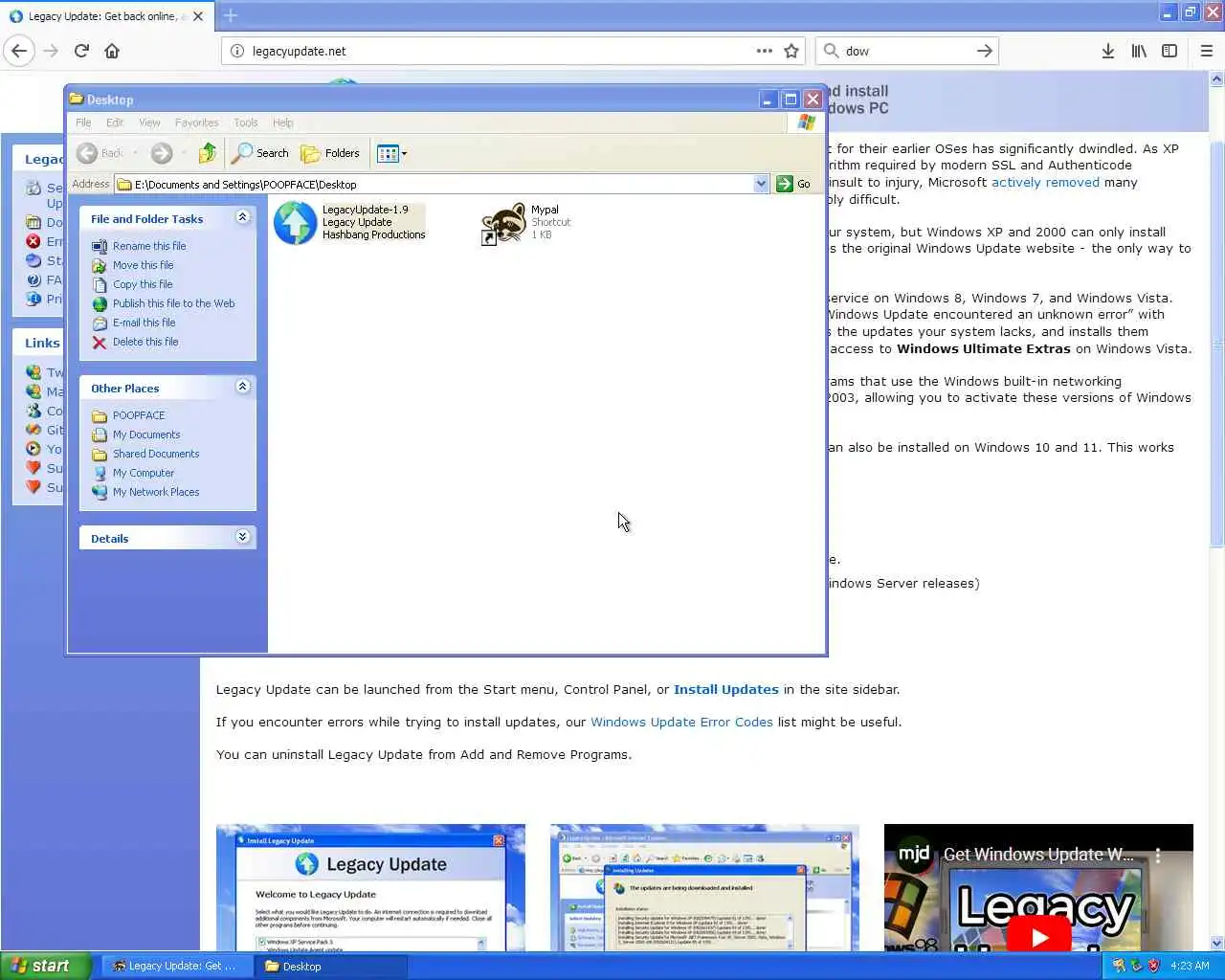Switch to Legacy Update taskbar button
The height and width of the screenshot is (980, 1225).
(x=175, y=966)
